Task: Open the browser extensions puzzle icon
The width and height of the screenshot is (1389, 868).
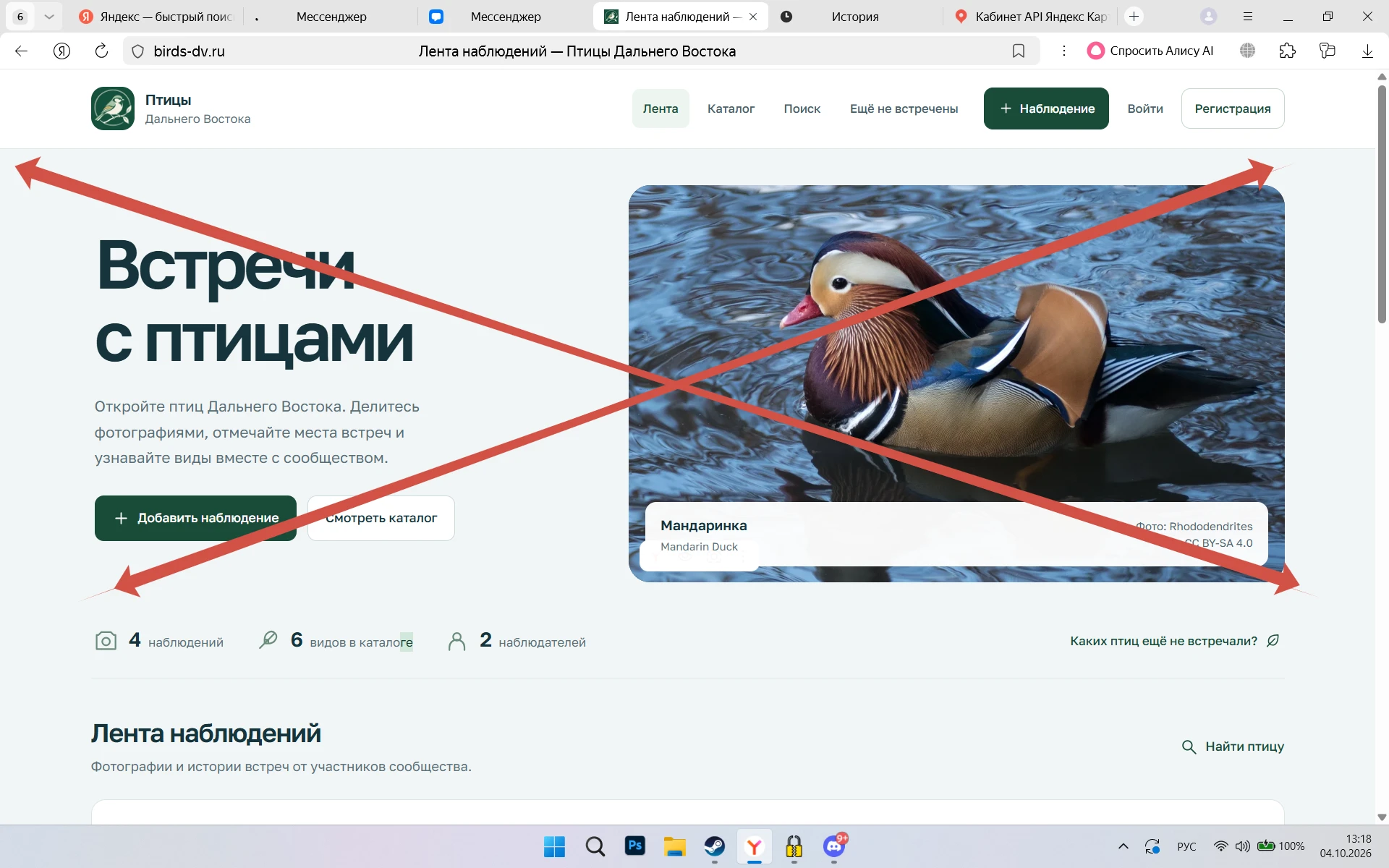Action: (x=1287, y=51)
